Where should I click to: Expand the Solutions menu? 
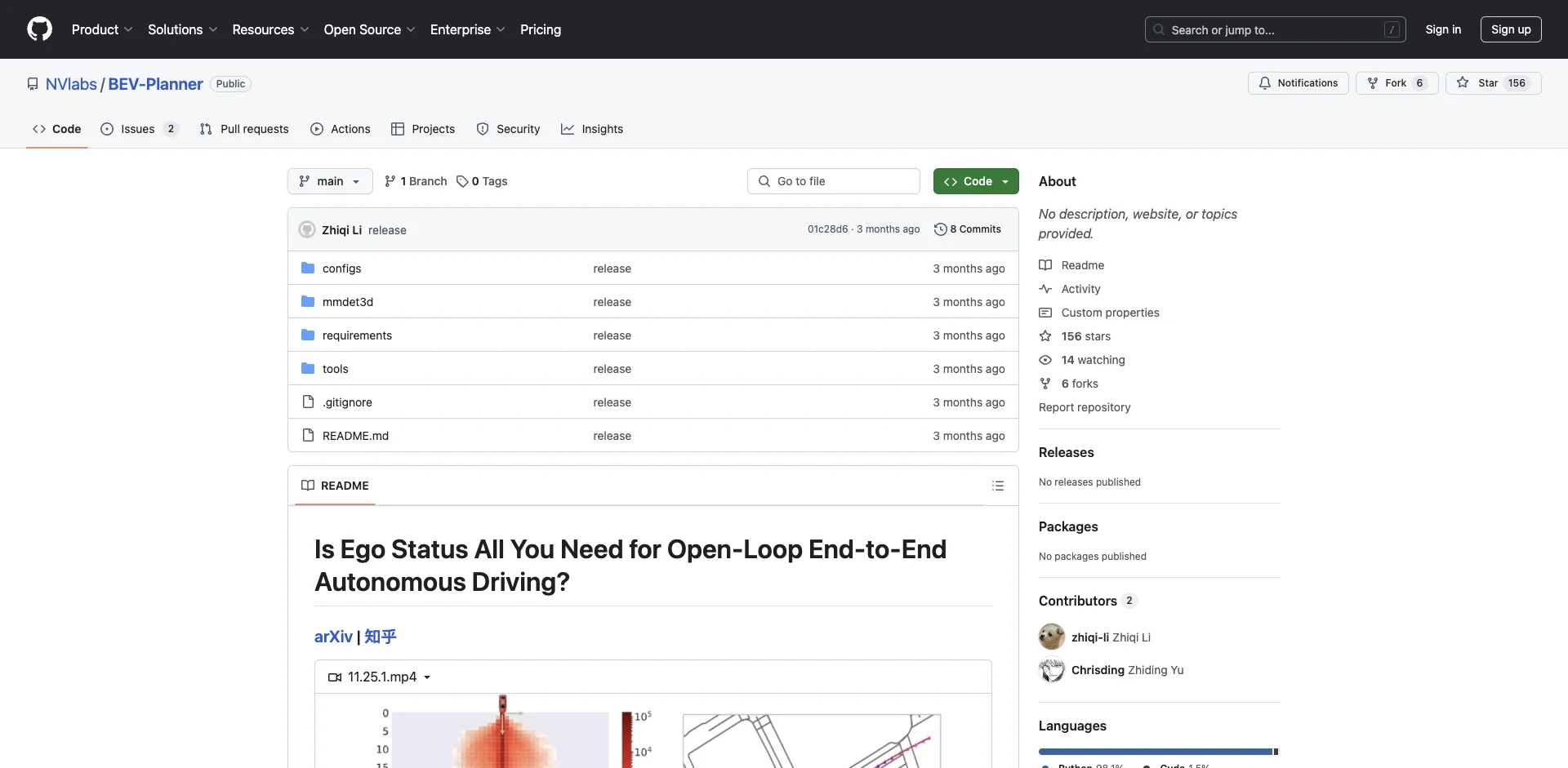183,29
